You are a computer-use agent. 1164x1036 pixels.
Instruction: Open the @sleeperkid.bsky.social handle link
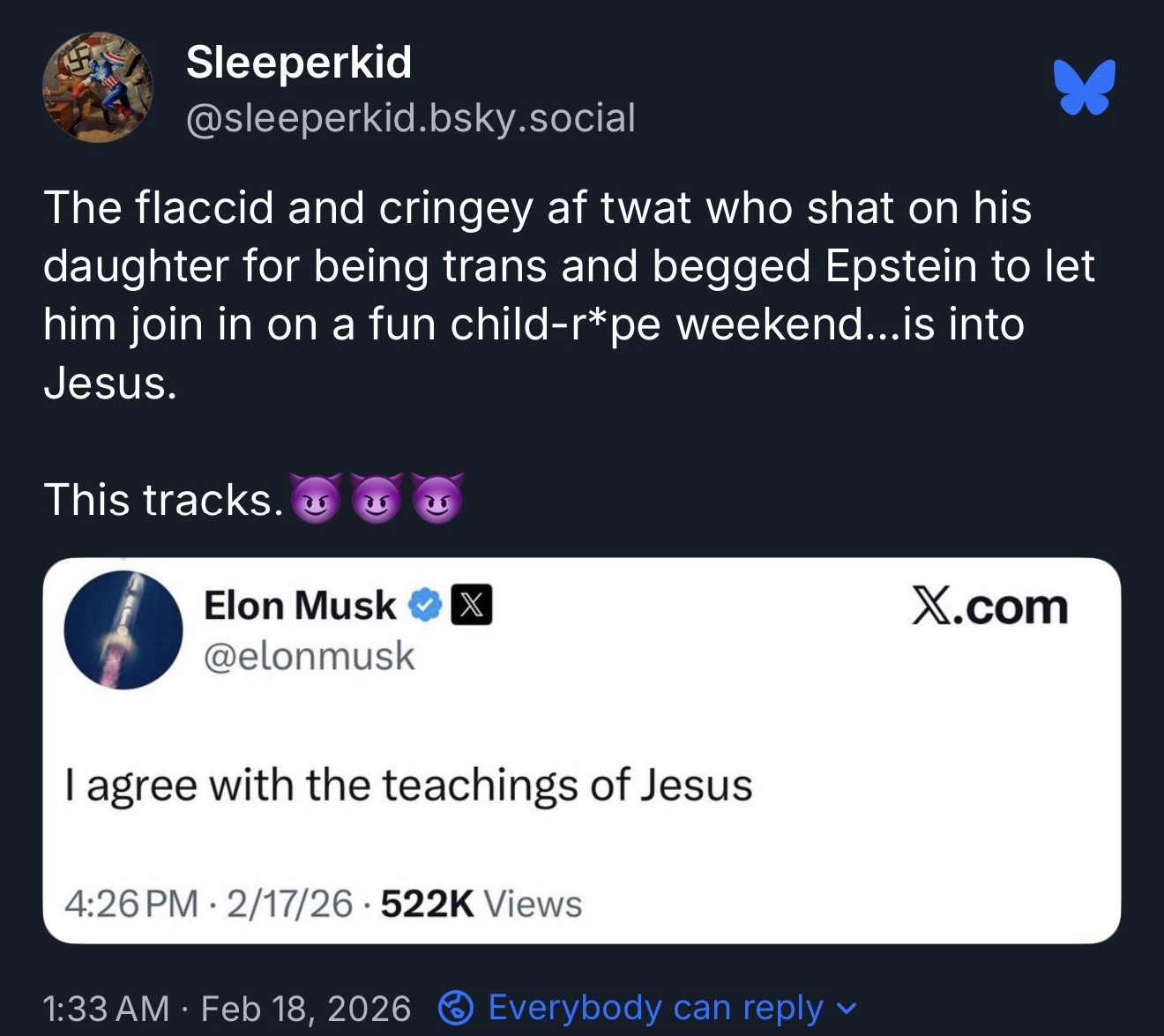point(410,118)
